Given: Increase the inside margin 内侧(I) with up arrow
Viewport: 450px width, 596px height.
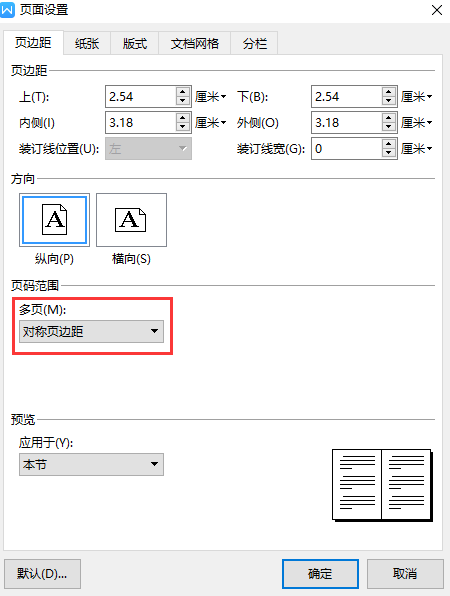Looking at the screenshot, I should (x=183, y=118).
